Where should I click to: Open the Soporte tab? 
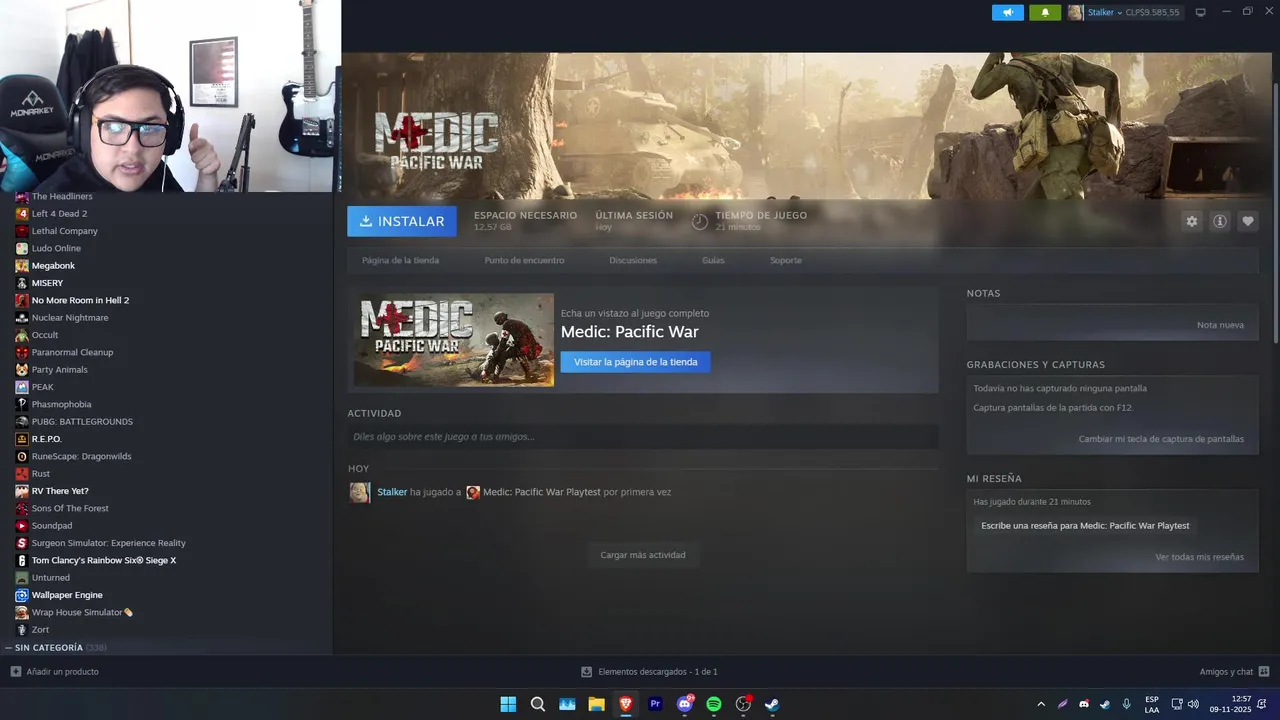pos(786,260)
